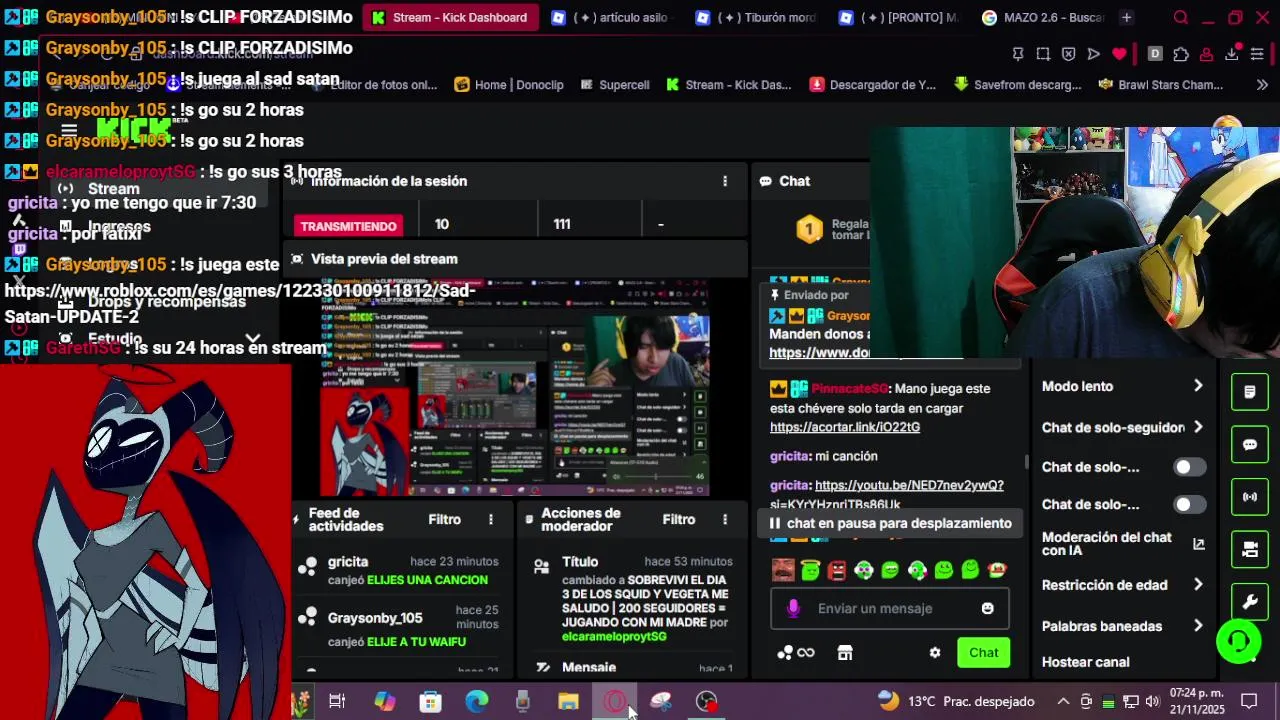Click TRANSMITIENDO status badge
The image size is (1280, 720).
point(349,226)
